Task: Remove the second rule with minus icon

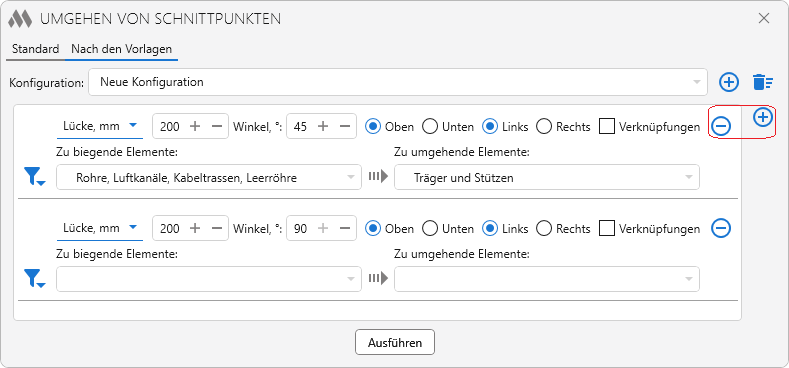Action: click(721, 229)
